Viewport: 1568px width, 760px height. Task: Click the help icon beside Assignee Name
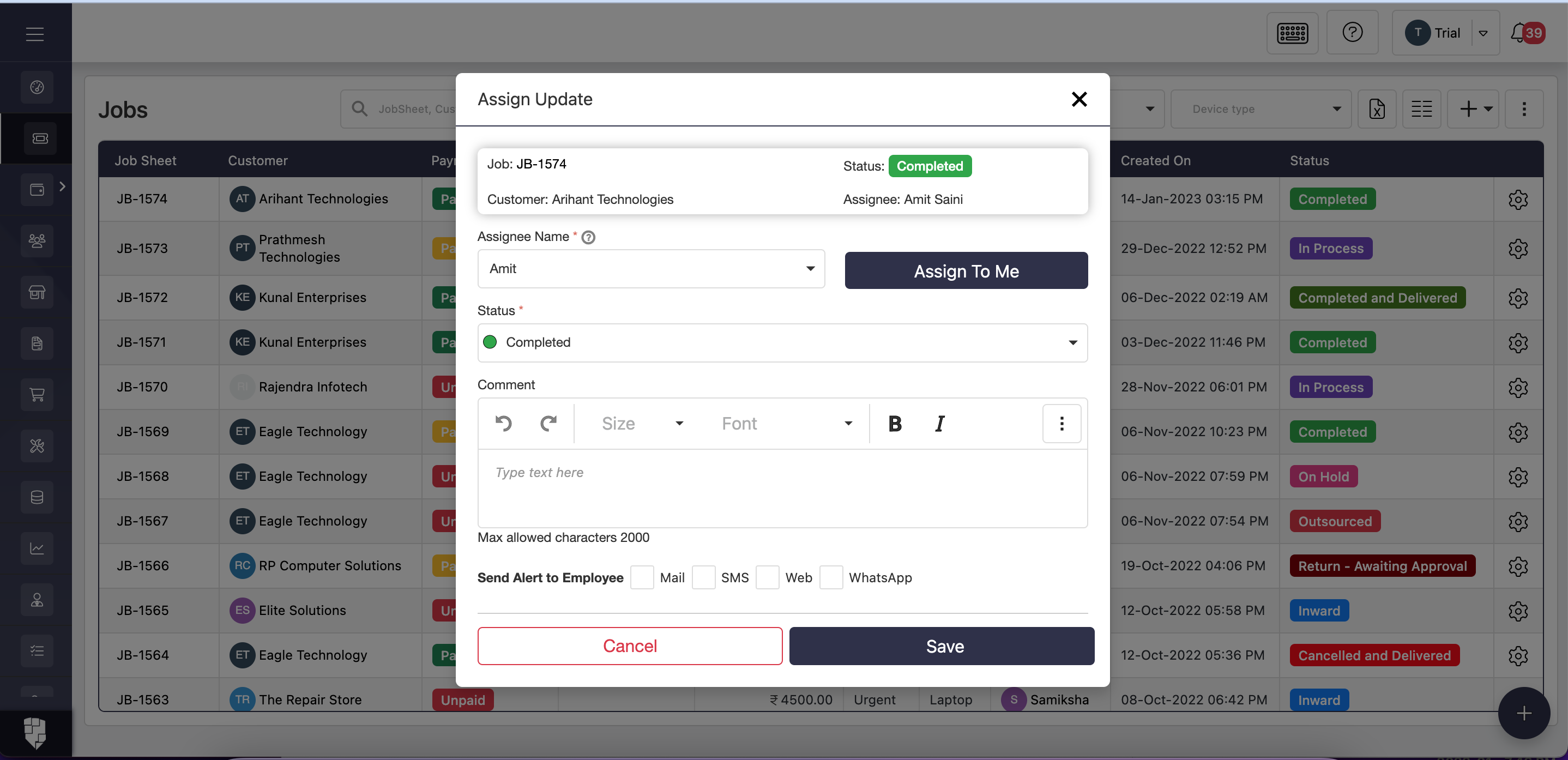tap(588, 237)
